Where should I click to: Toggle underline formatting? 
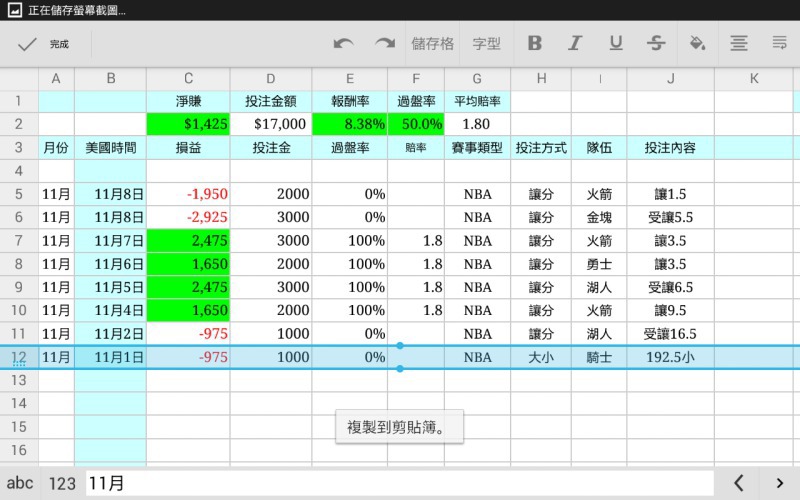coord(616,43)
